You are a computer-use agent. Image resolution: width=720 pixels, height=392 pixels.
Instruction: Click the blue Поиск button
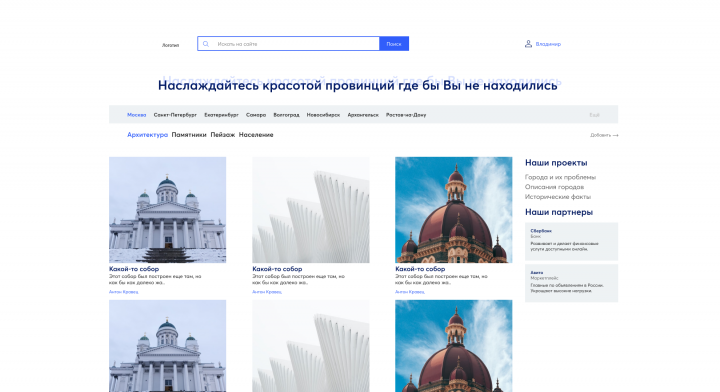click(x=394, y=44)
